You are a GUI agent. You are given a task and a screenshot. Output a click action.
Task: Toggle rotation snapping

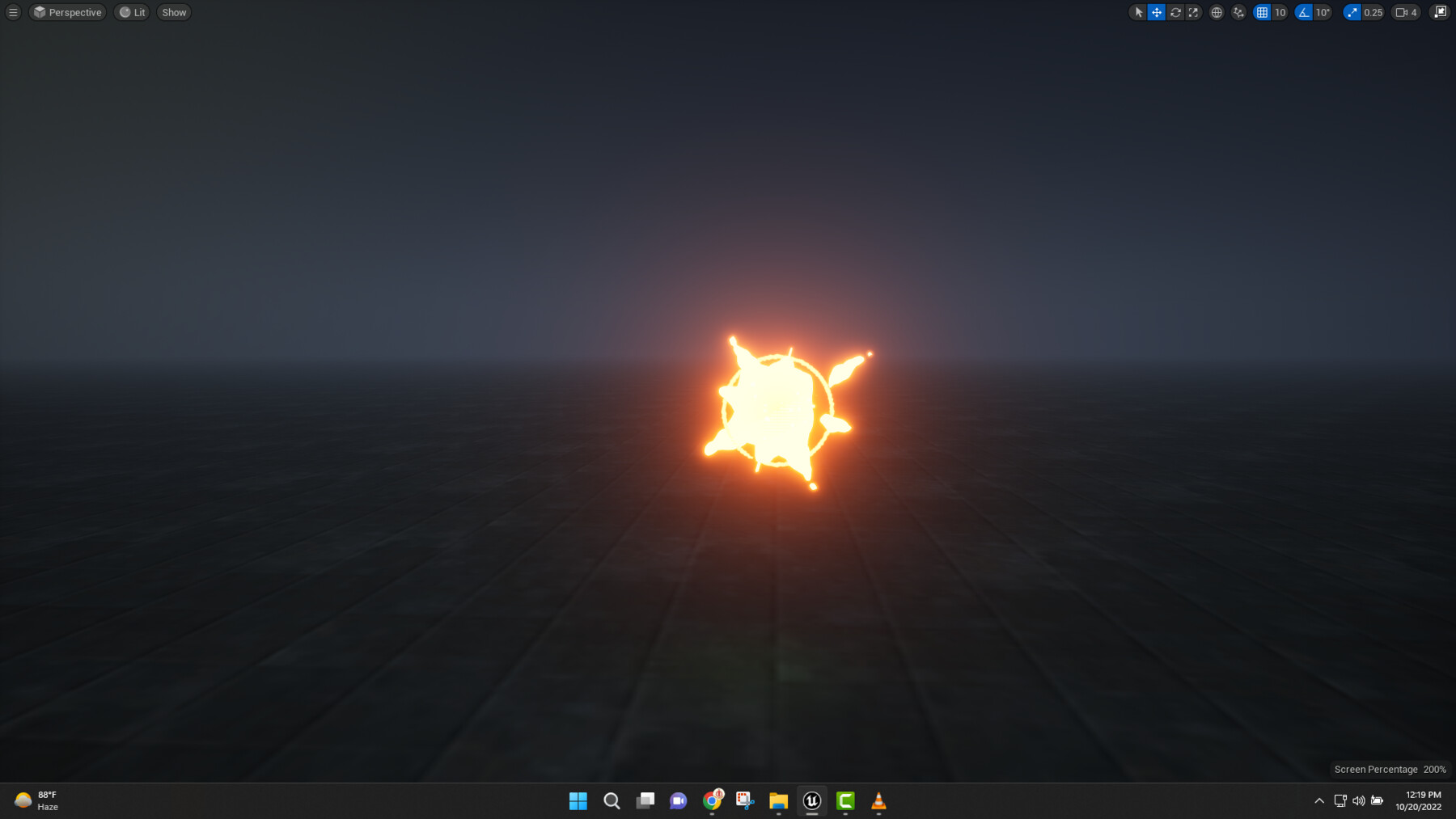pos(1302,12)
